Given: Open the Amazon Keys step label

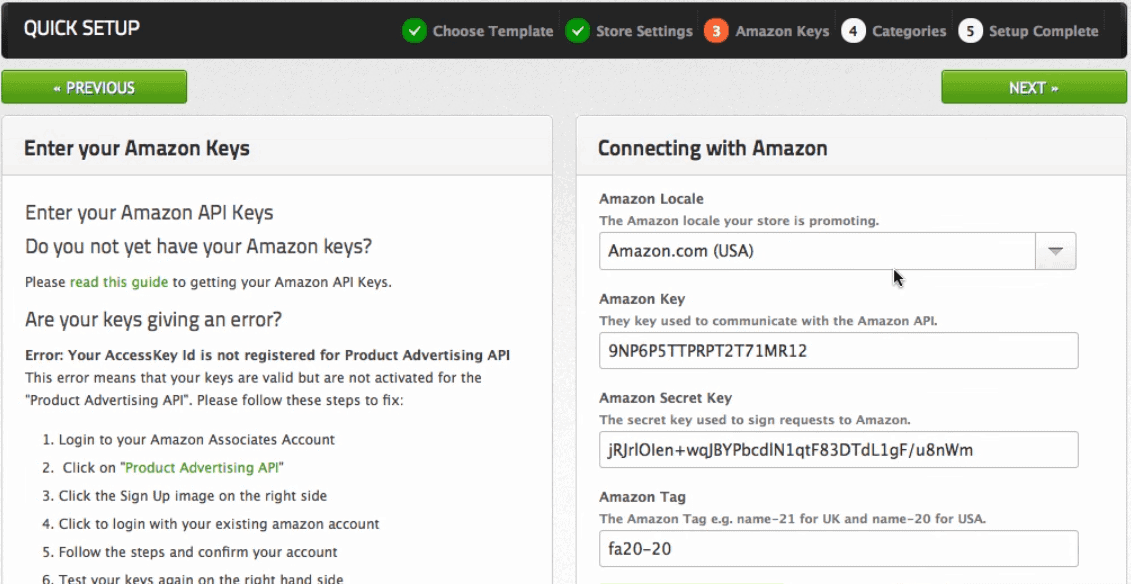Looking at the screenshot, I should [x=782, y=32].
